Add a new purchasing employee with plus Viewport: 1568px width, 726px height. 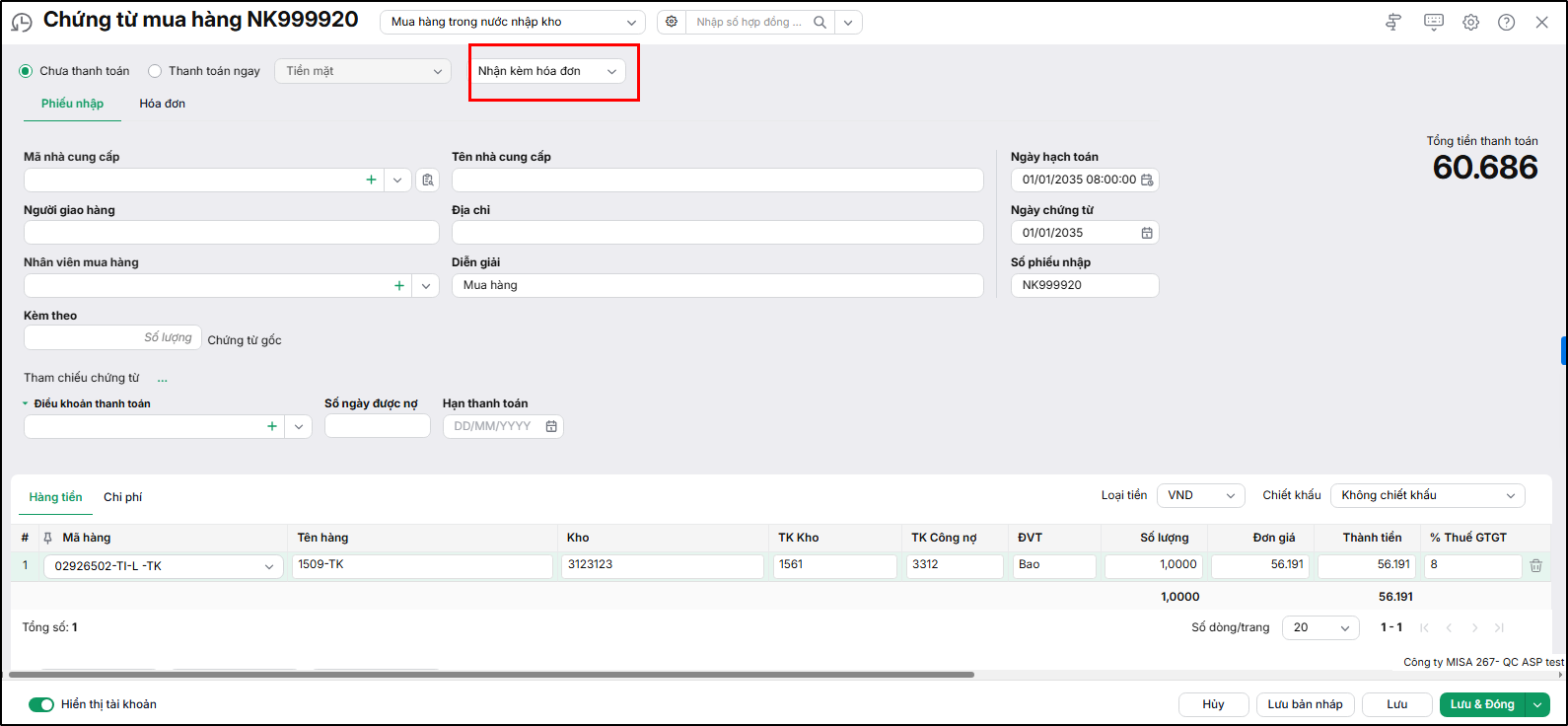tap(398, 285)
